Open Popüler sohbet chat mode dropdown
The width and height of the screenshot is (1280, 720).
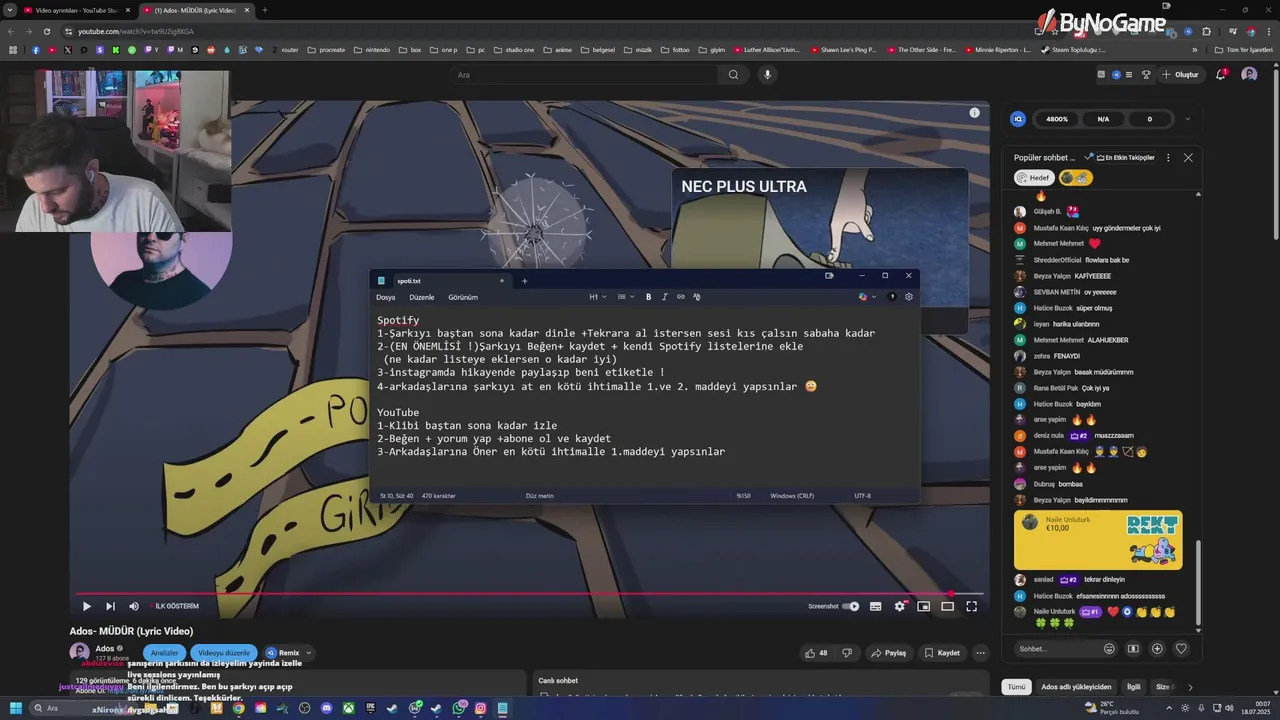(x=1050, y=158)
